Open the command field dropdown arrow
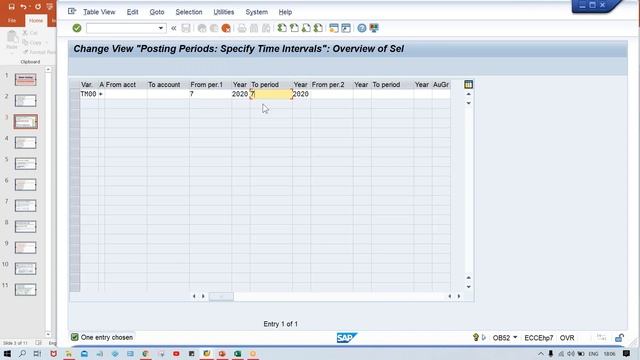640x360 pixels. (x=161, y=28)
